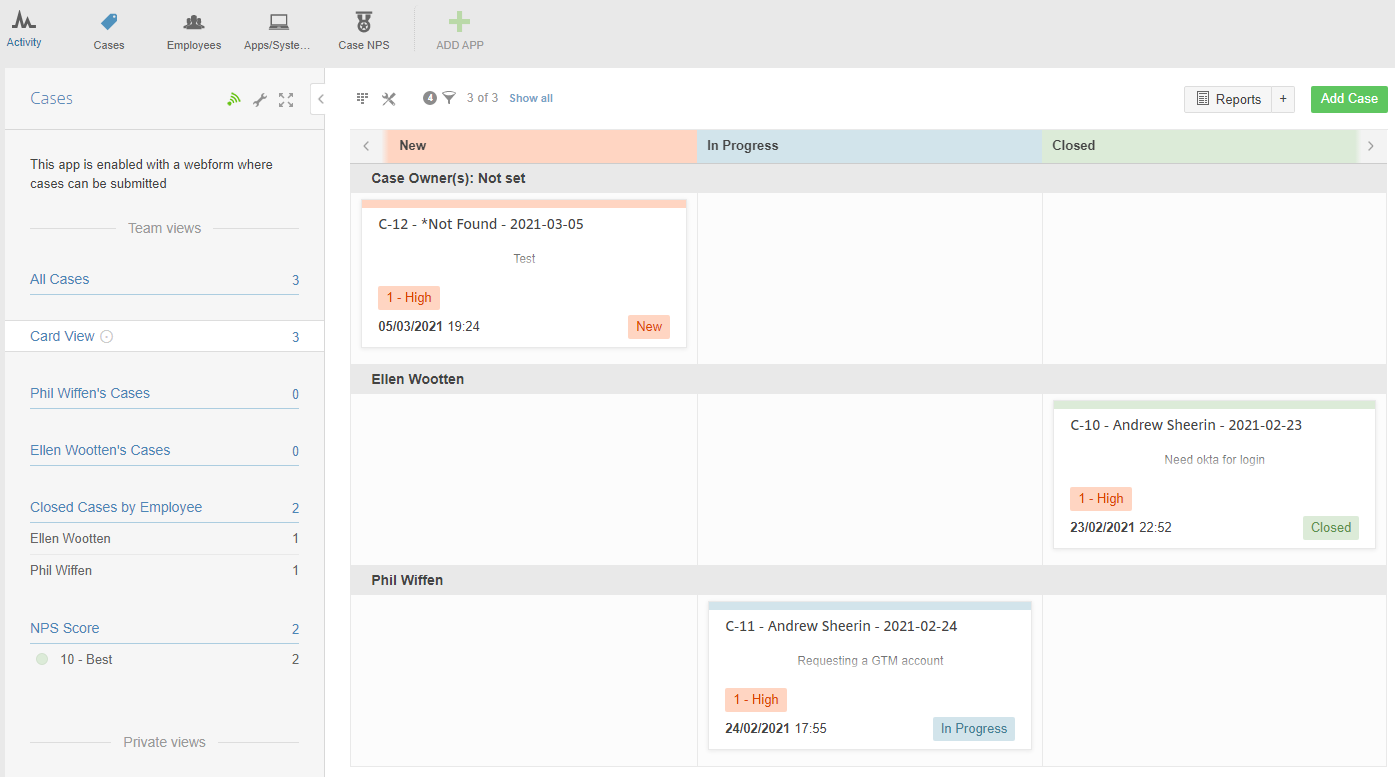
Task: Click the Add Case button
Action: 1348,99
